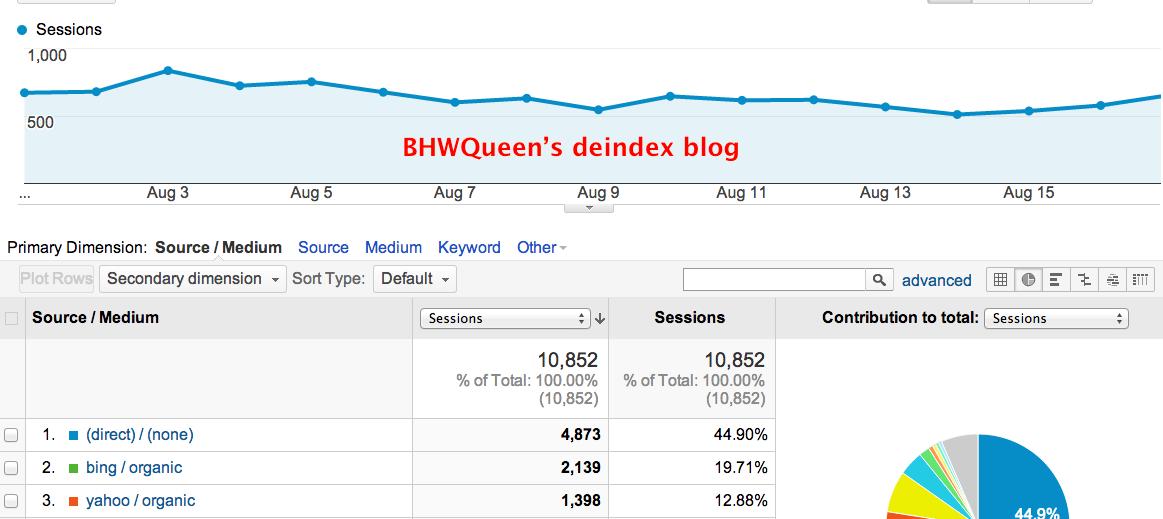Click the bold Sessions column header

coord(689,317)
